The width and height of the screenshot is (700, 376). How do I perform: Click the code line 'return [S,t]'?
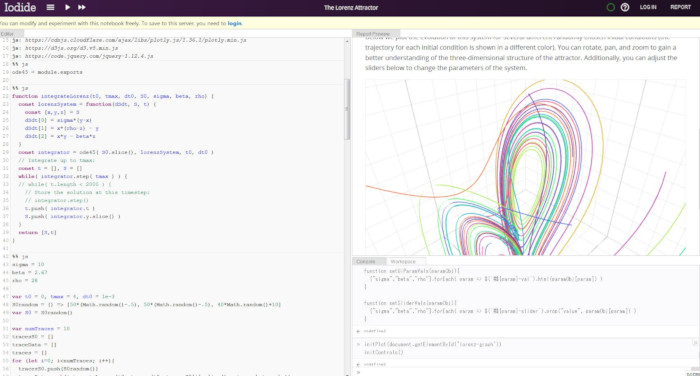pyautogui.click(x=38, y=233)
